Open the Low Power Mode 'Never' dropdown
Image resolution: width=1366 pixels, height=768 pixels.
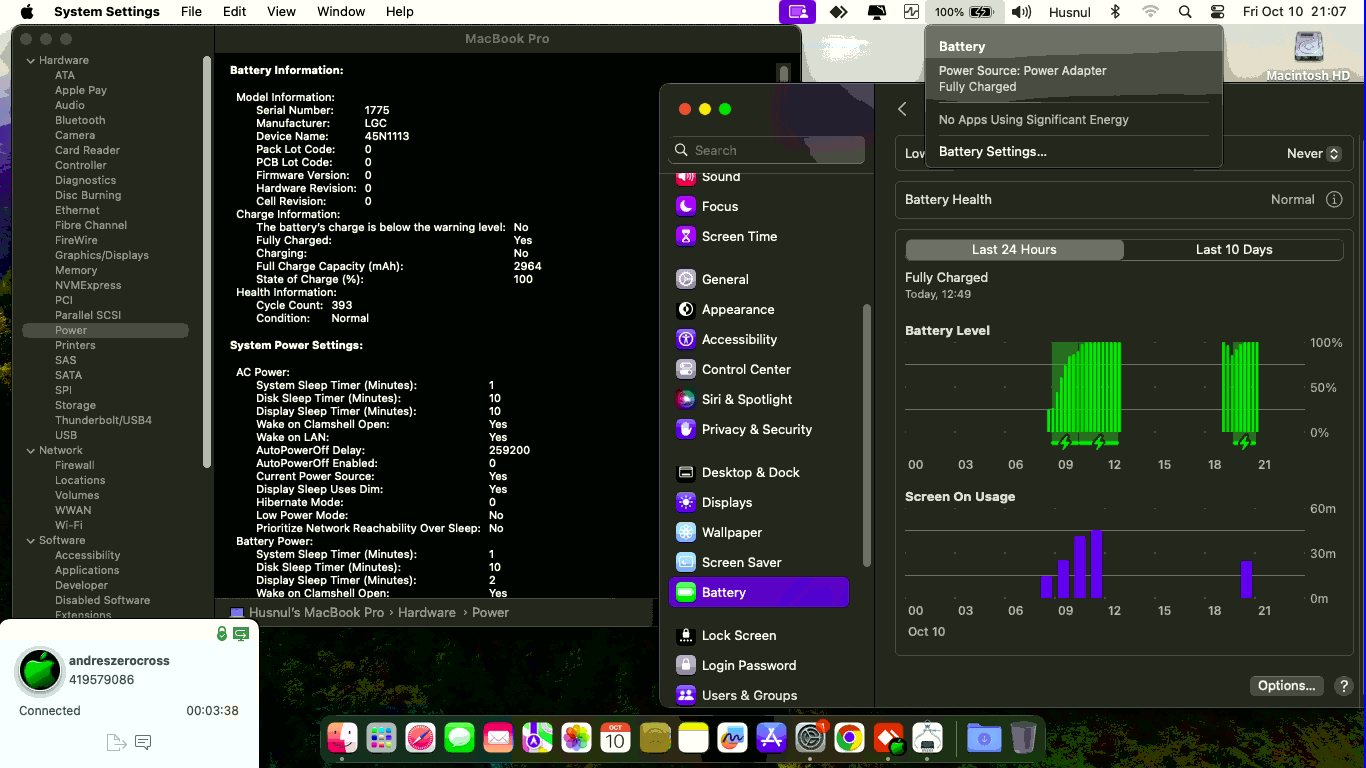pos(1313,153)
